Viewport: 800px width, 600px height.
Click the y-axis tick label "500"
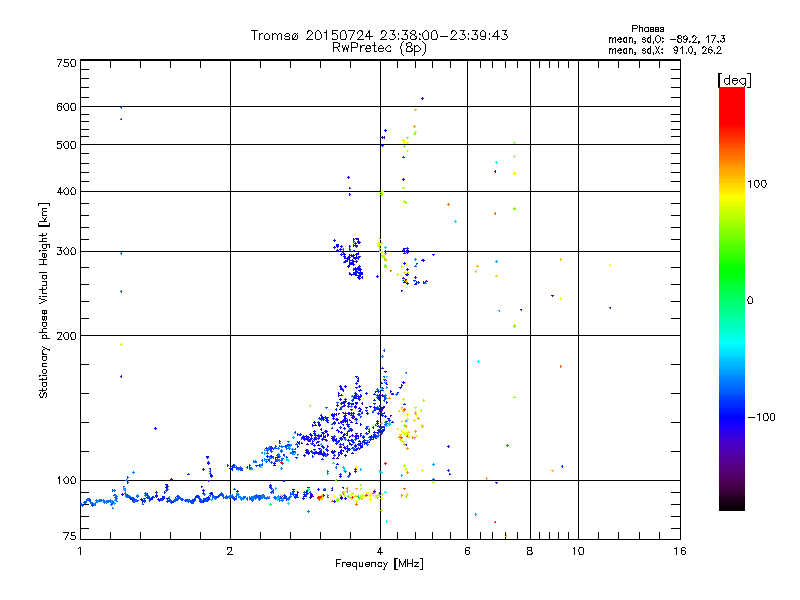[x=66, y=145]
